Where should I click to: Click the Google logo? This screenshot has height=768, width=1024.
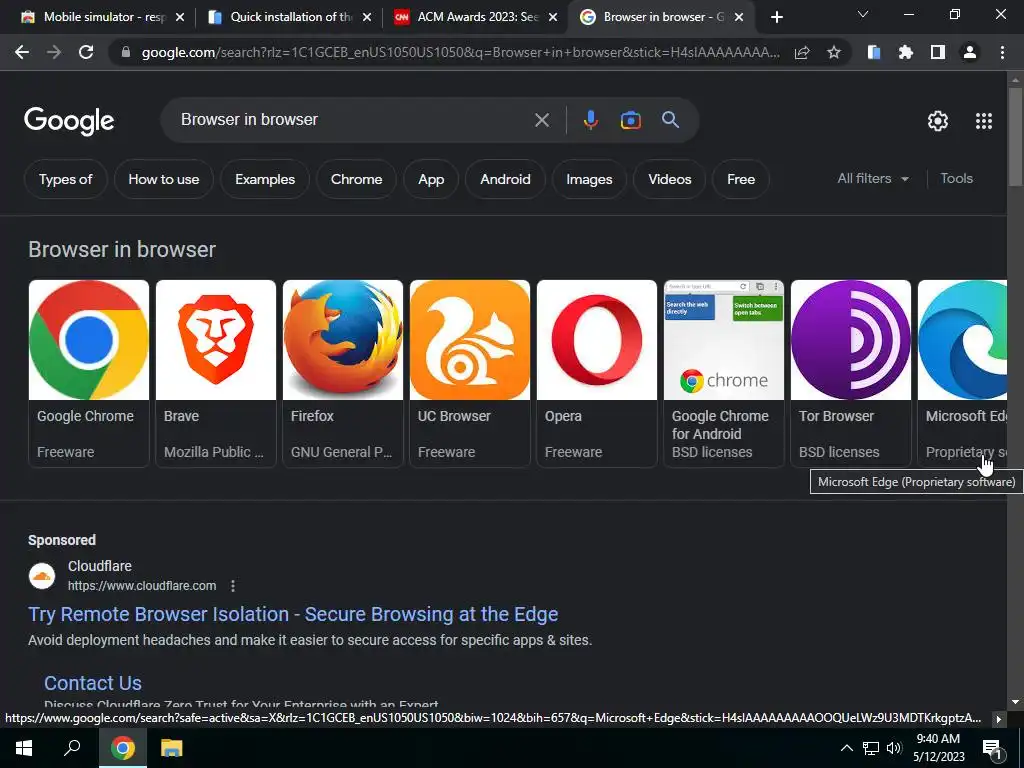click(69, 121)
